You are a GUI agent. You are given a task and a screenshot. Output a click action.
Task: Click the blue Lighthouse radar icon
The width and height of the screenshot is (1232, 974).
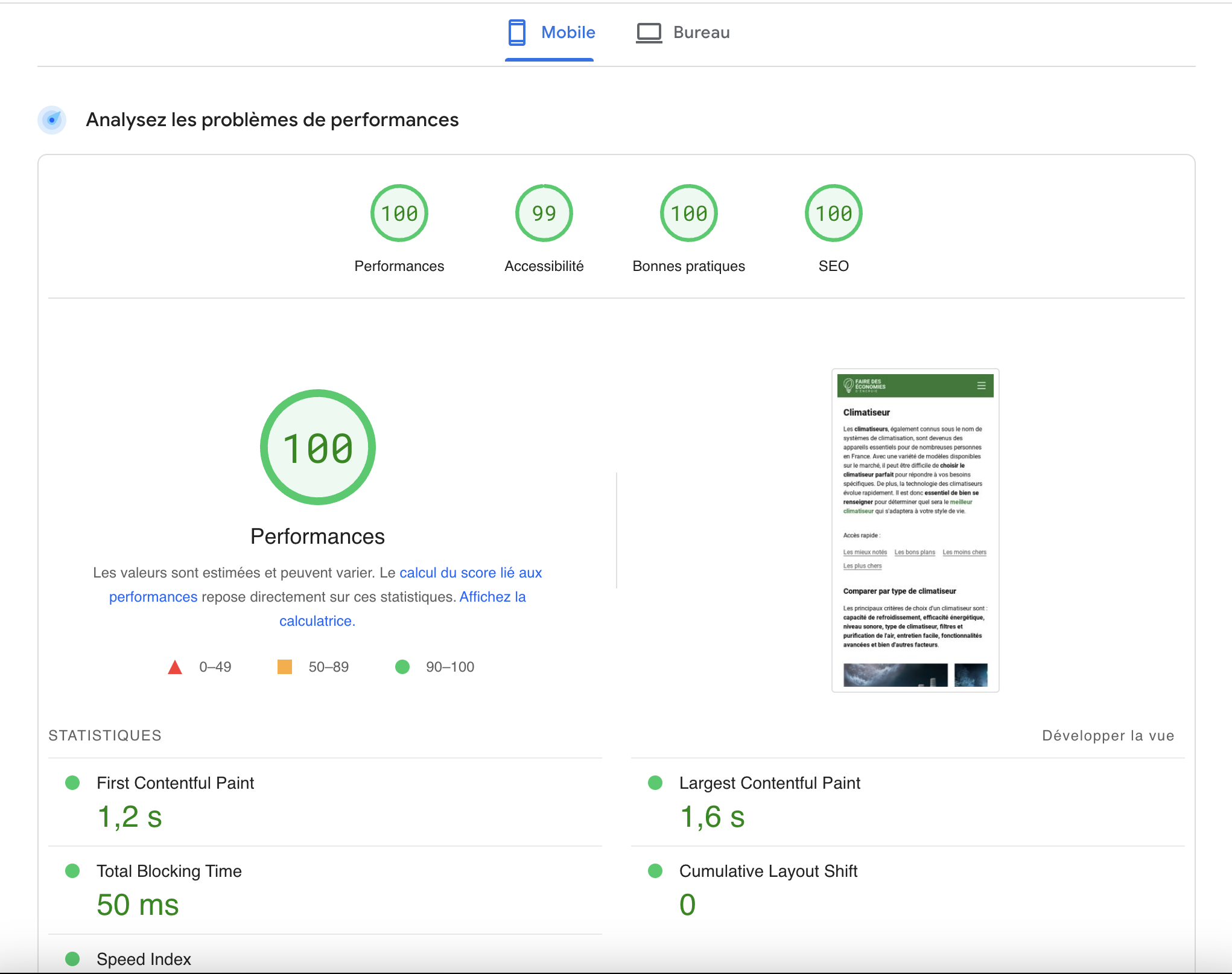click(x=52, y=119)
